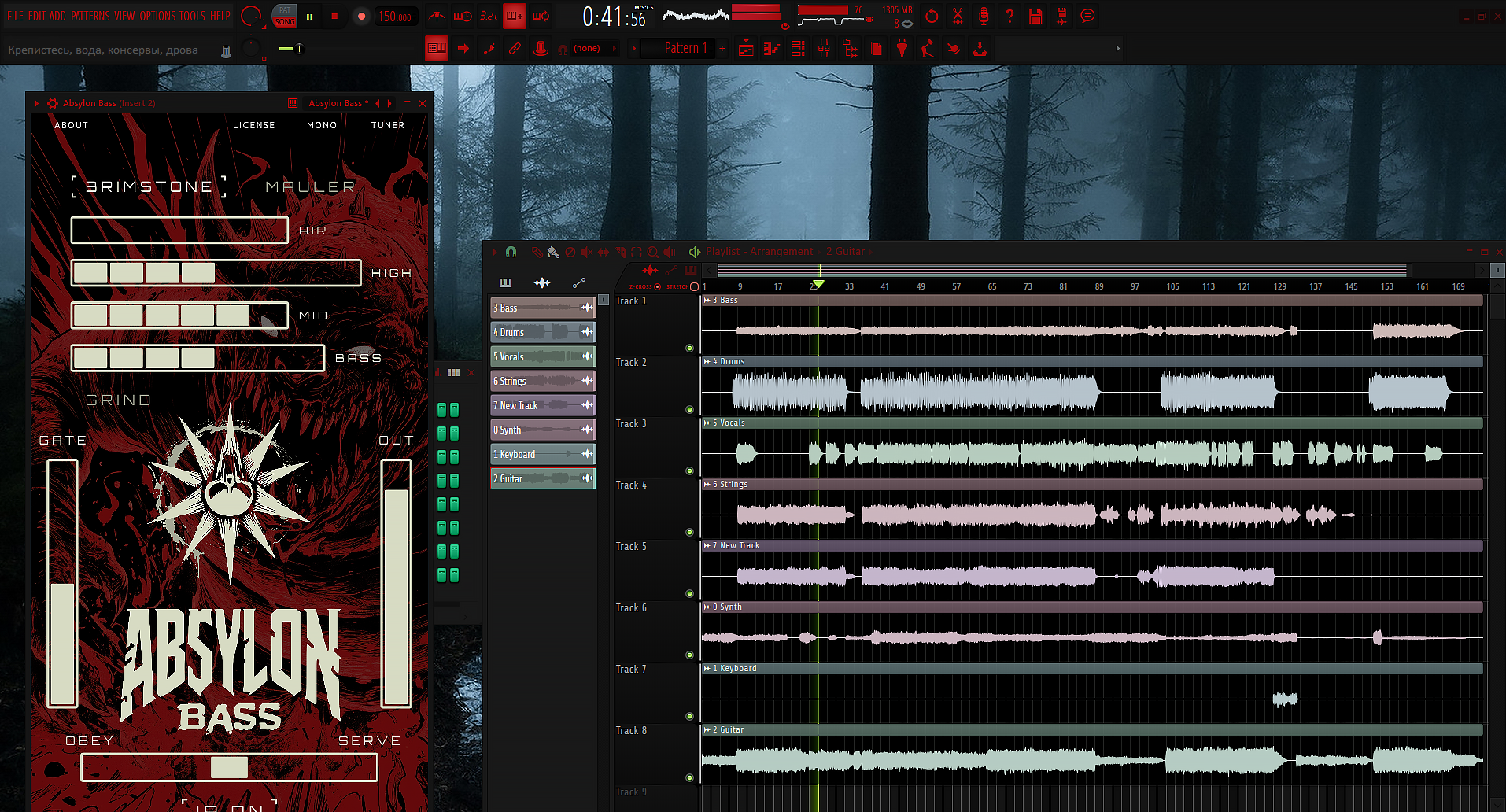Click LICENSE in Absylon Bass plugin
This screenshot has height=812, width=1506.
[254, 125]
